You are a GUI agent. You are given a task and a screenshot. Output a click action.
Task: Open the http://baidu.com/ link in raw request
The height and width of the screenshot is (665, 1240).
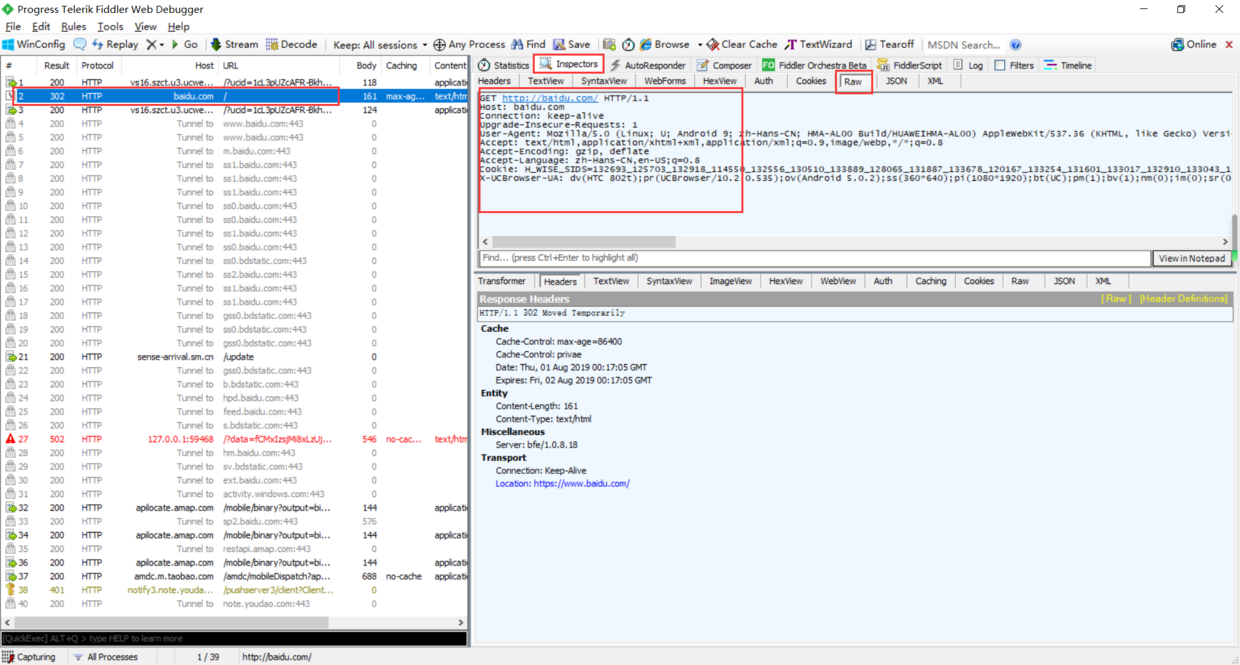(550, 98)
